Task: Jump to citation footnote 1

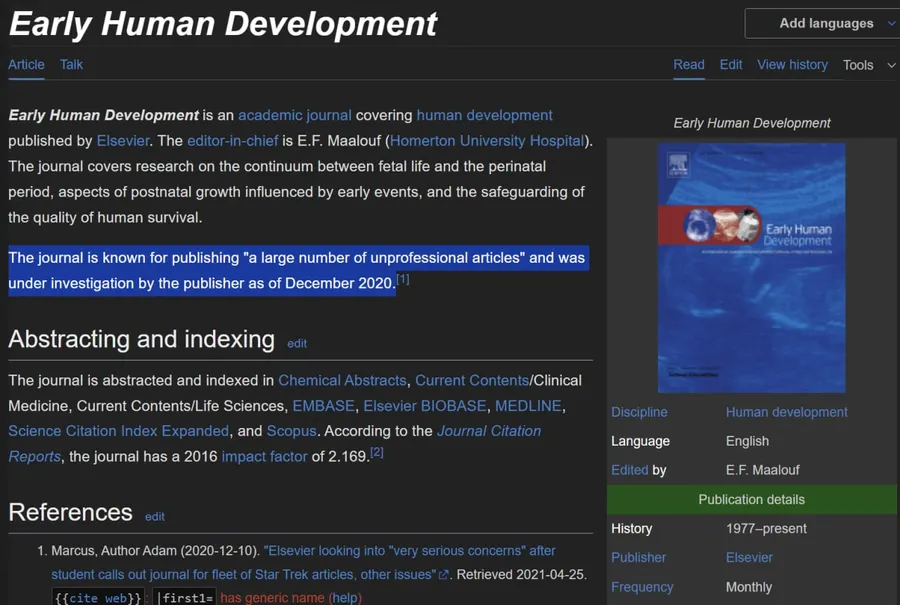Action: [403, 279]
